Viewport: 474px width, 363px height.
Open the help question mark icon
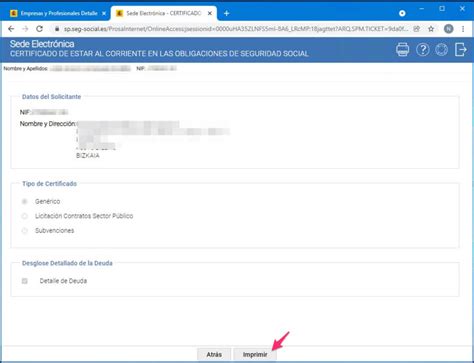point(423,50)
